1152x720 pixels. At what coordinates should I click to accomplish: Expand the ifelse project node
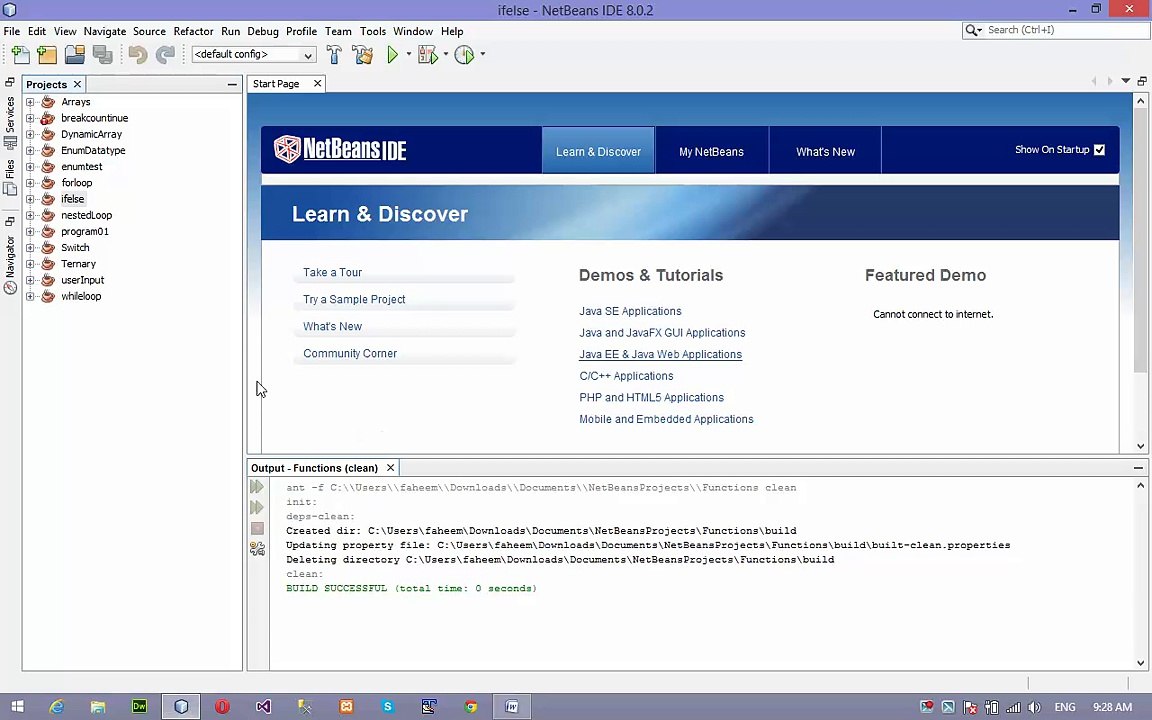pos(30,199)
